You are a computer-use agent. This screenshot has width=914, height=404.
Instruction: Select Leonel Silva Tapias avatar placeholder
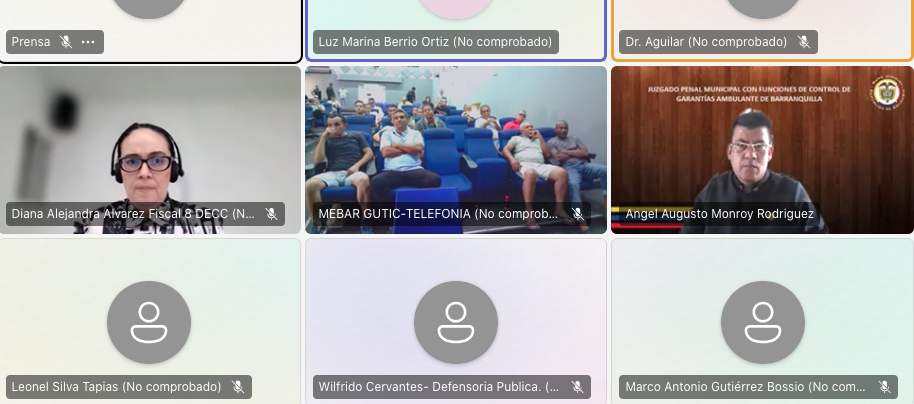coord(149,322)
